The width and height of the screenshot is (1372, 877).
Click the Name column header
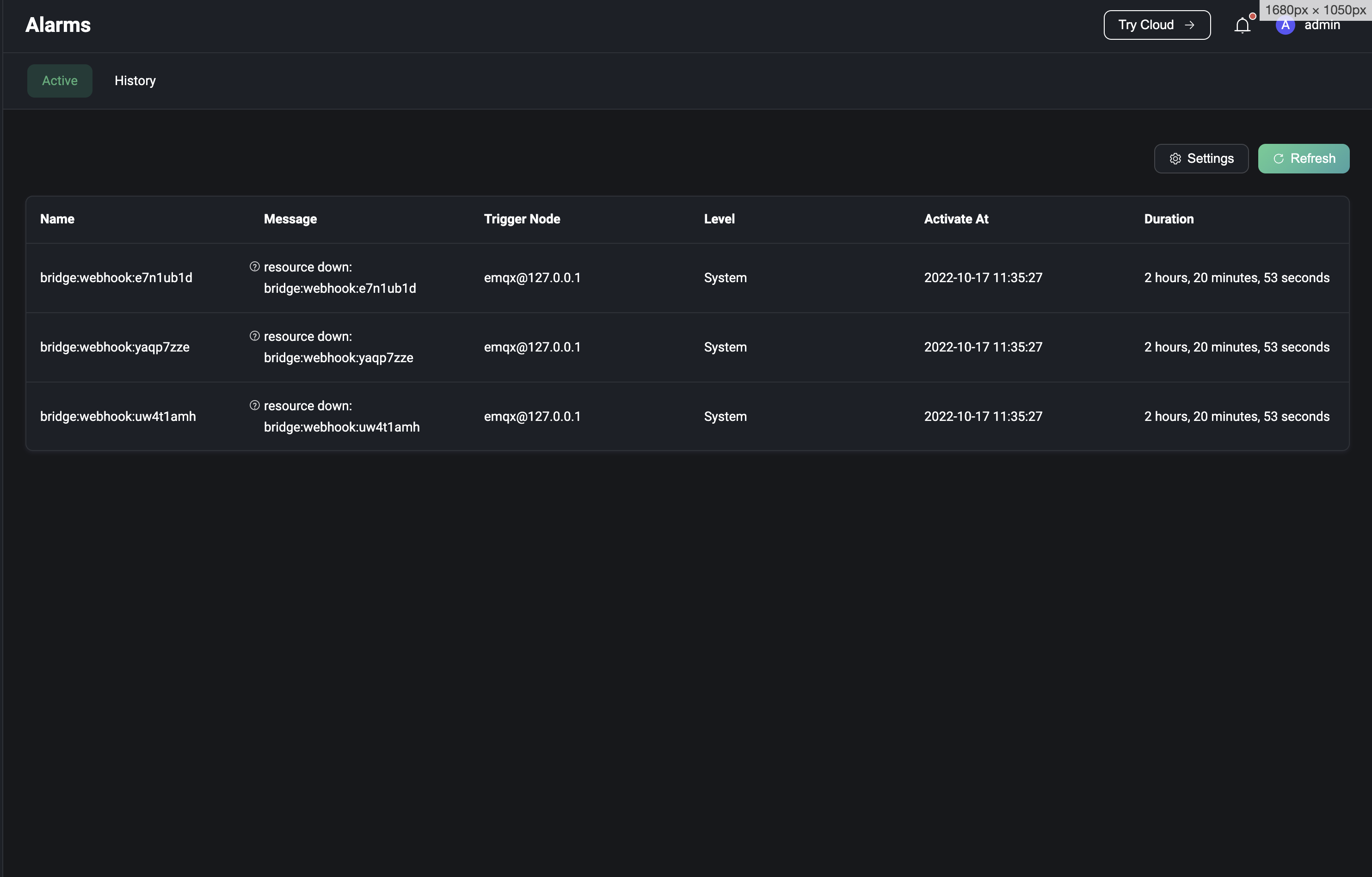tap(57, 219)
